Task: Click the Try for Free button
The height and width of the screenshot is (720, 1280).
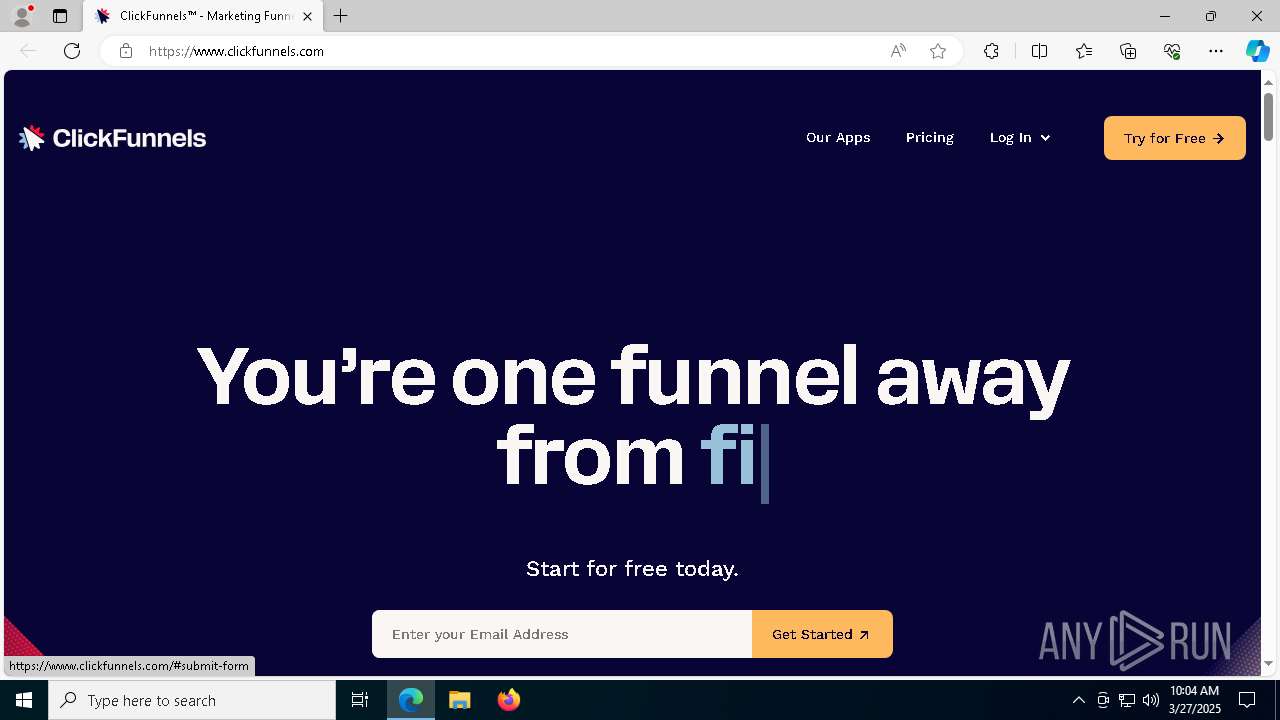Action: point(1175,138)
